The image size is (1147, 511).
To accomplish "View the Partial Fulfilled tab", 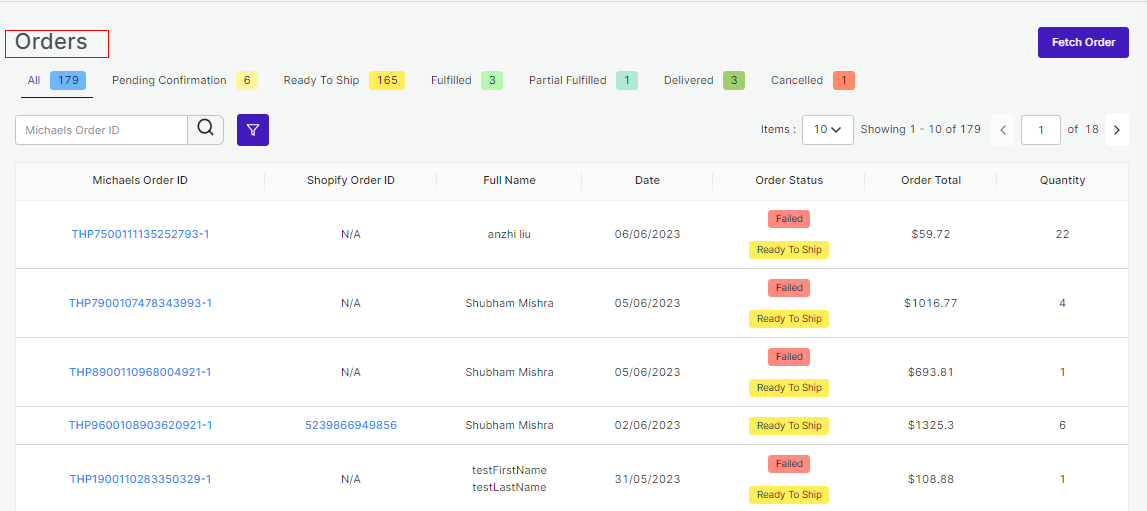I will pyautogui.click(x=582, y=81).
